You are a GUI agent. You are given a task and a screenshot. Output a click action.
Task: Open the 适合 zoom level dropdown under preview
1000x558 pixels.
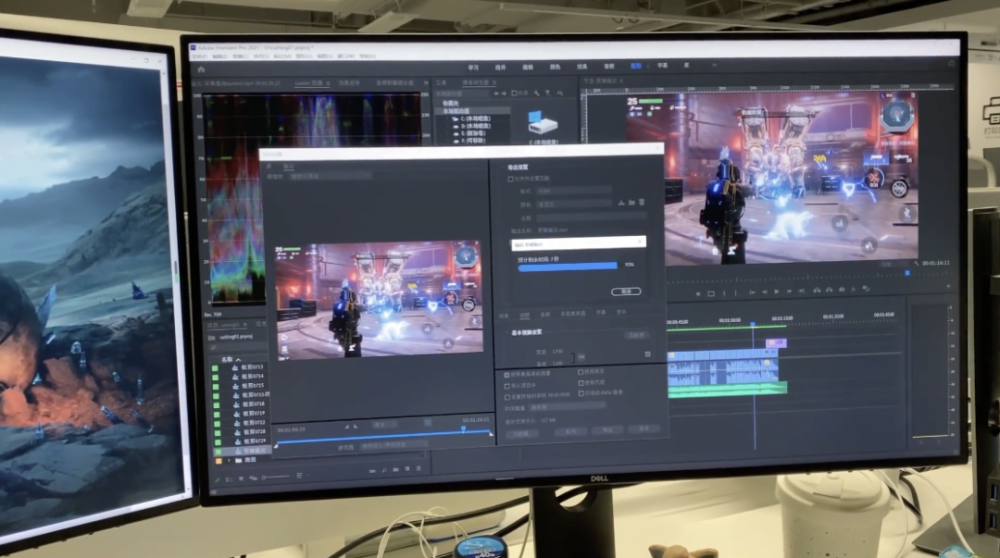tap(386, 424)
